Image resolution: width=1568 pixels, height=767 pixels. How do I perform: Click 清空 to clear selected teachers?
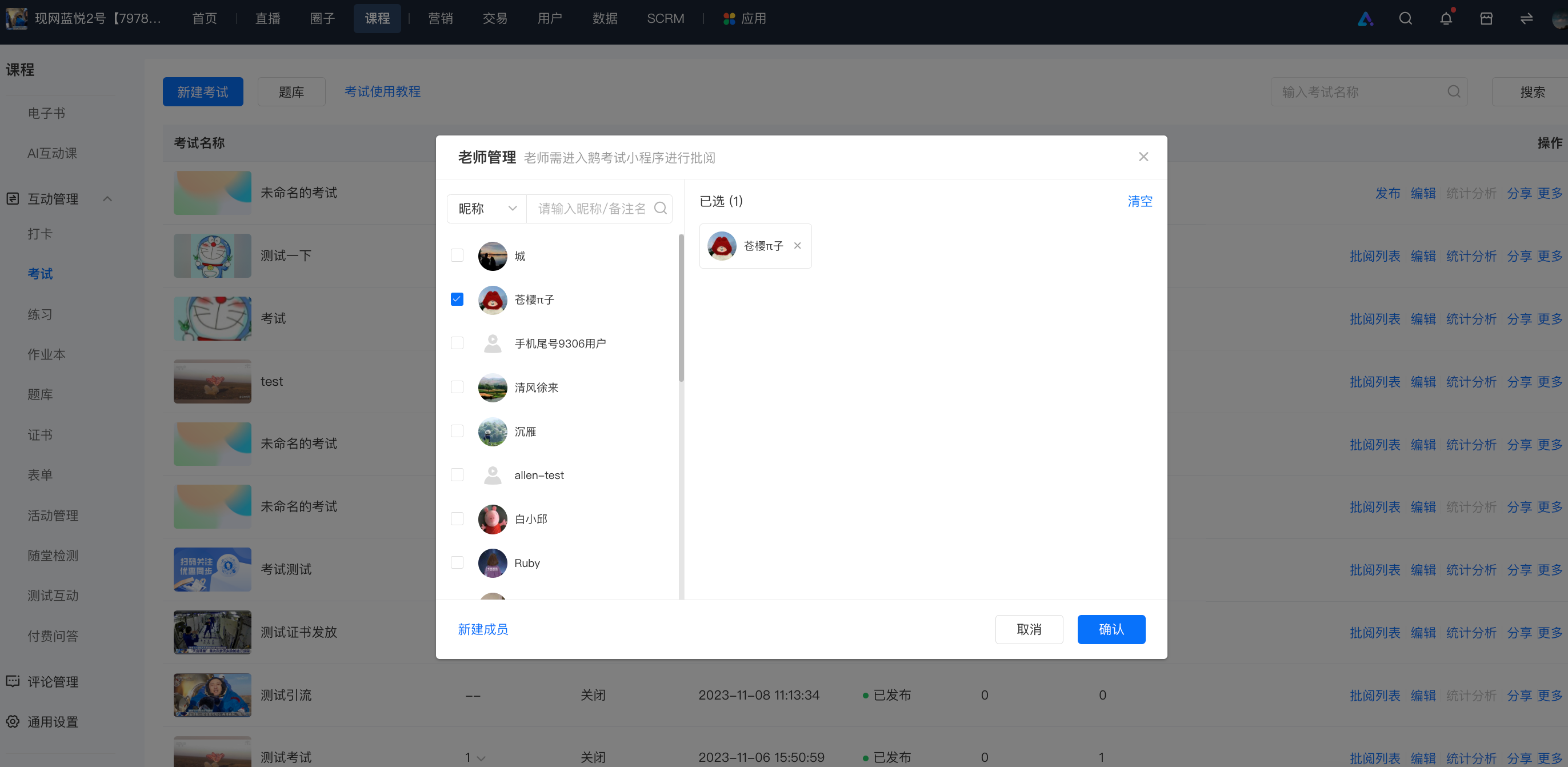tap(1139, 202)
